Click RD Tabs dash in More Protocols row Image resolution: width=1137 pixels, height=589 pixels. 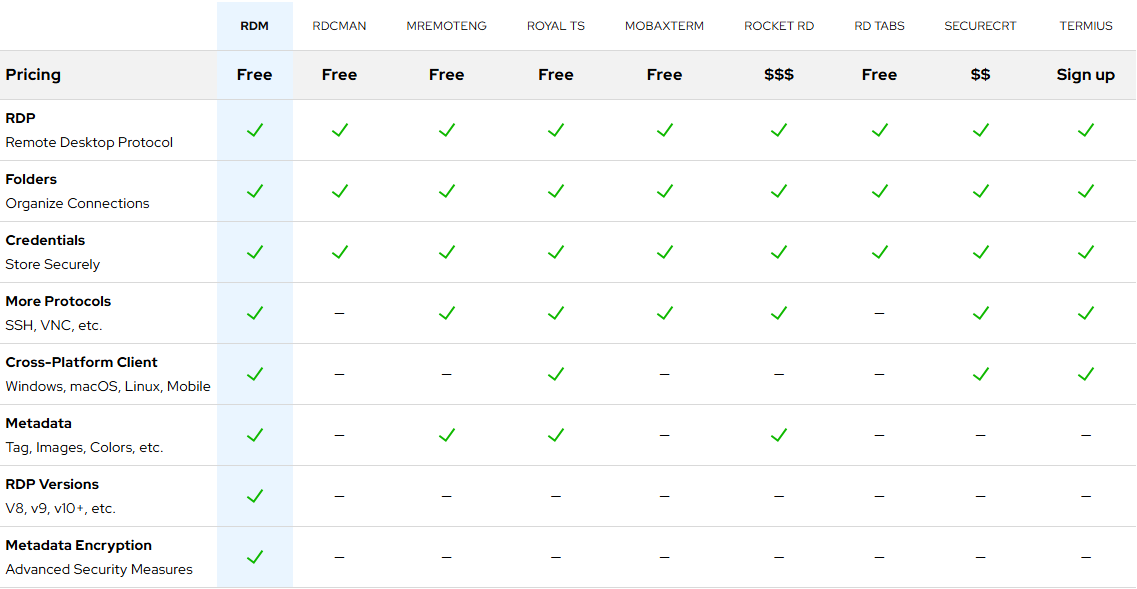pyautogui.click(x=880, y=313)
